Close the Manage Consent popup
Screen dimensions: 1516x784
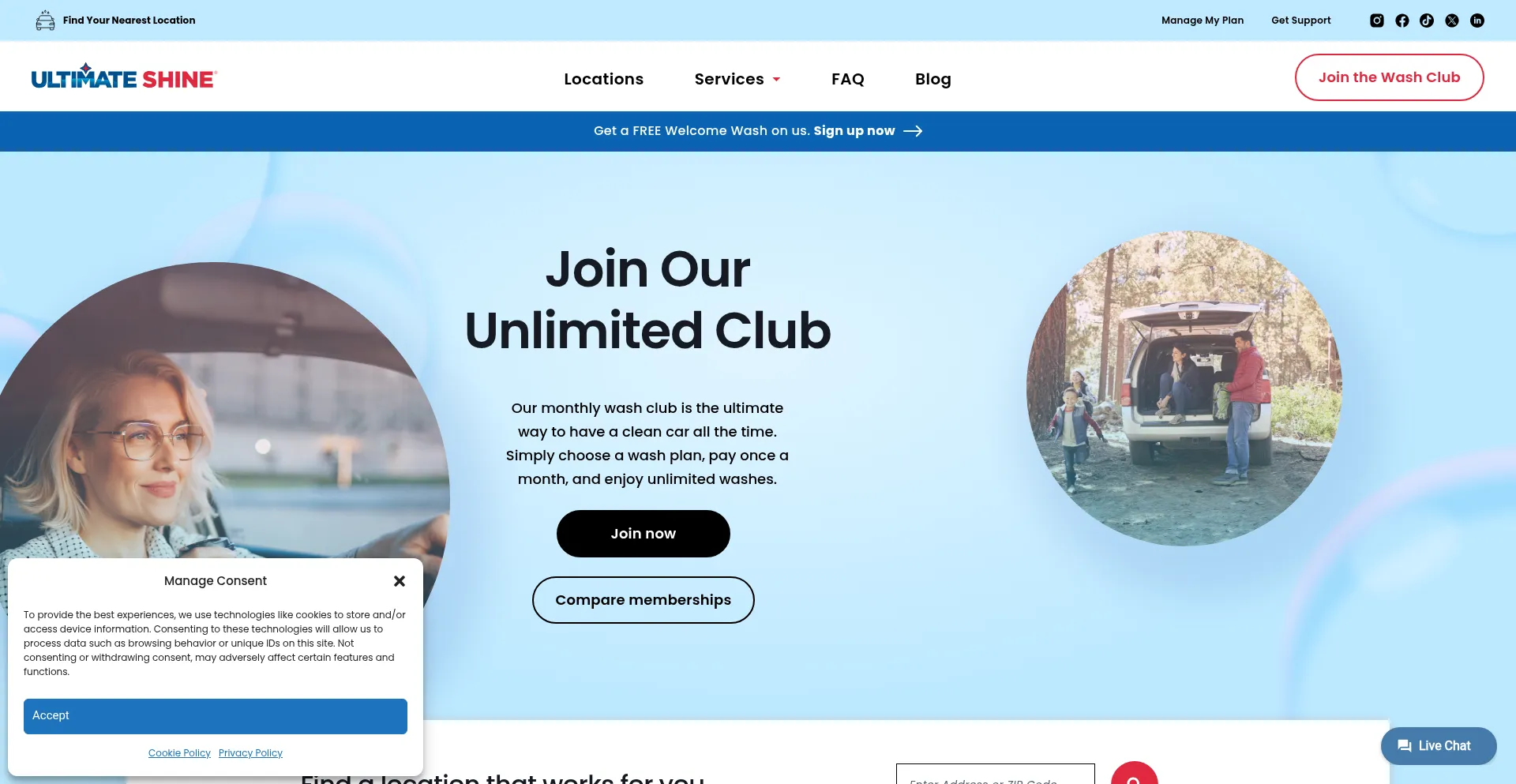point(400,581)
